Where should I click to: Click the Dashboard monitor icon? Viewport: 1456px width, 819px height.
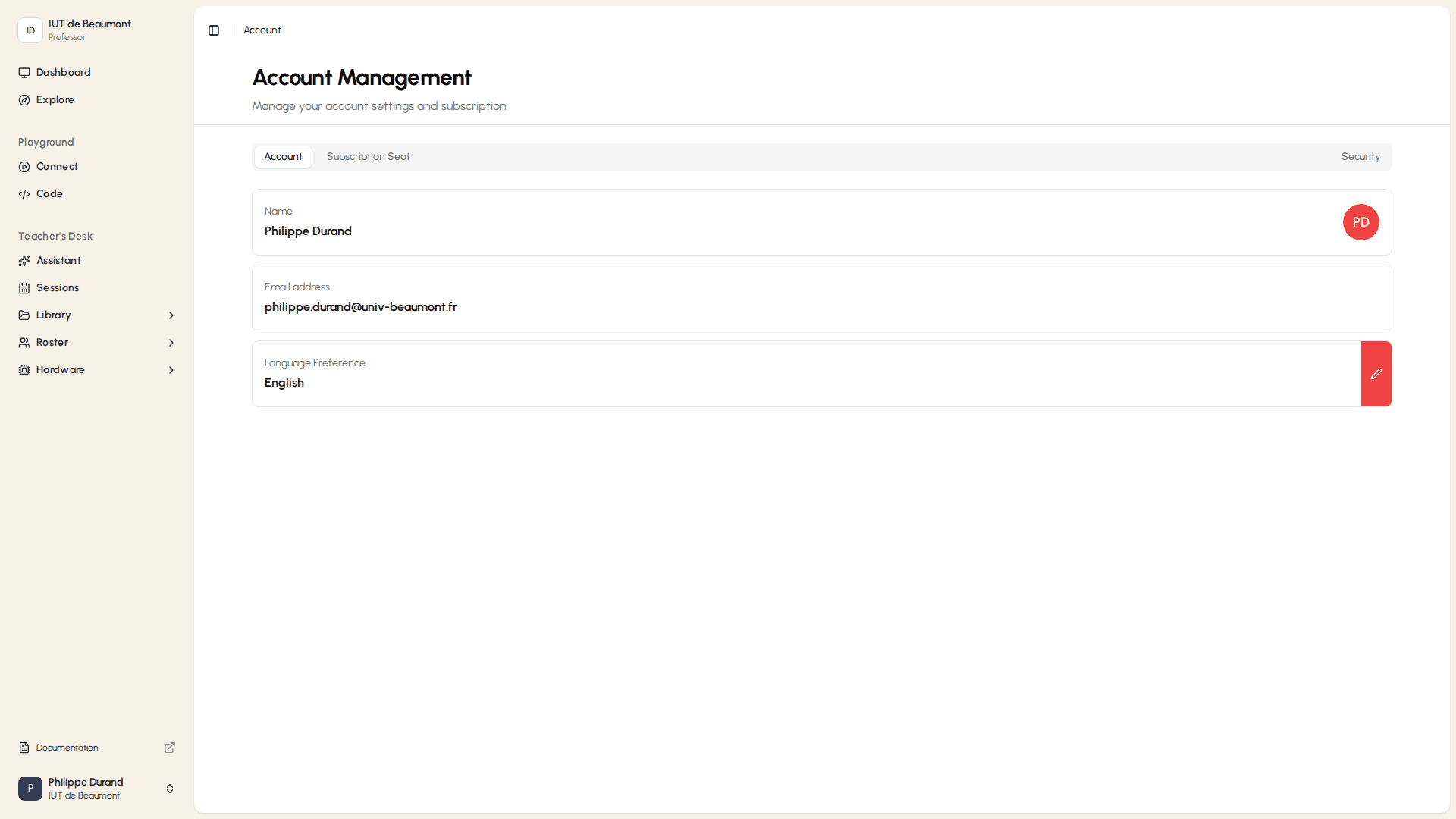pos(24,73)
